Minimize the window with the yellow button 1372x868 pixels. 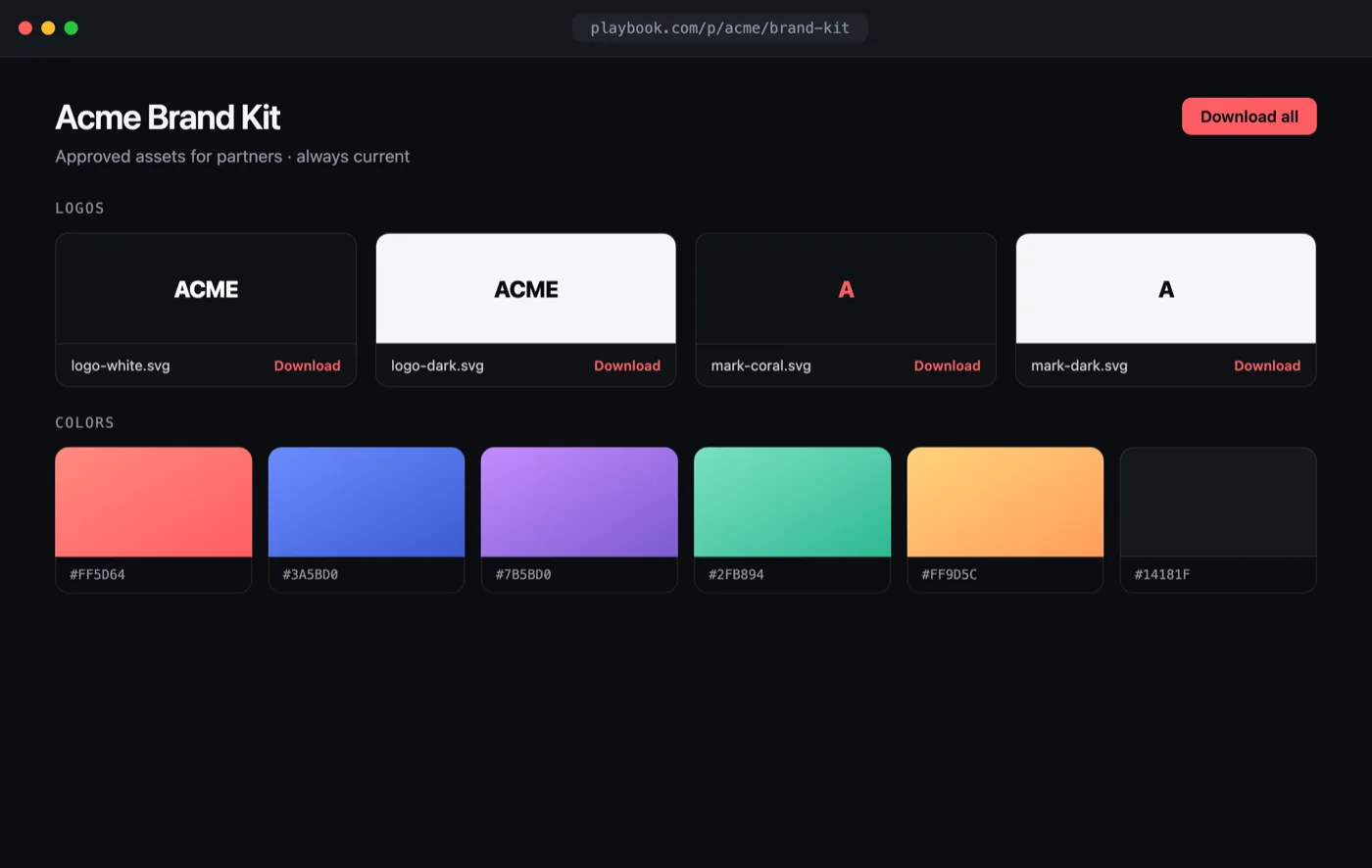tap(48, 27)
